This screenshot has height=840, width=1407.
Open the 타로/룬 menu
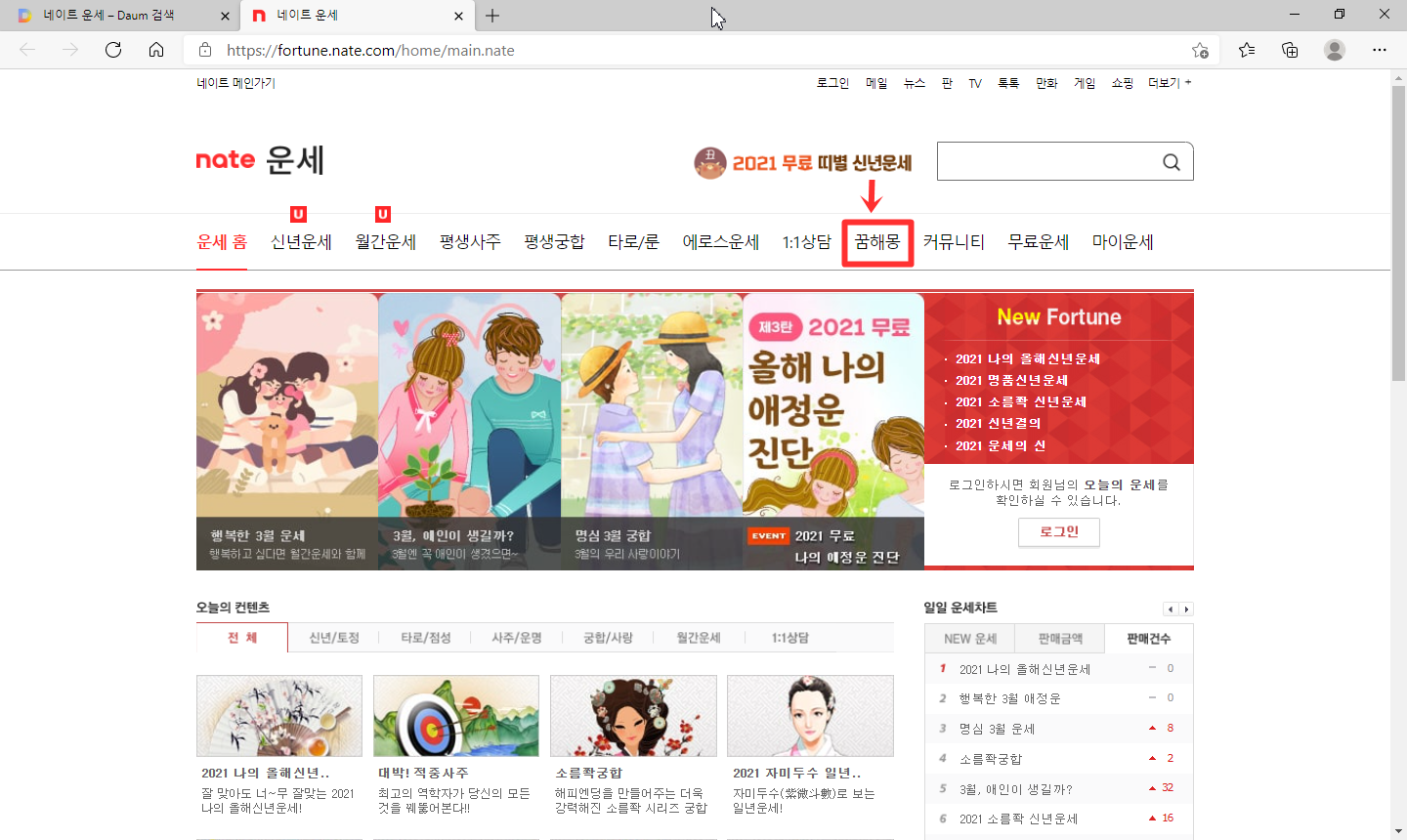click(633, 242)
